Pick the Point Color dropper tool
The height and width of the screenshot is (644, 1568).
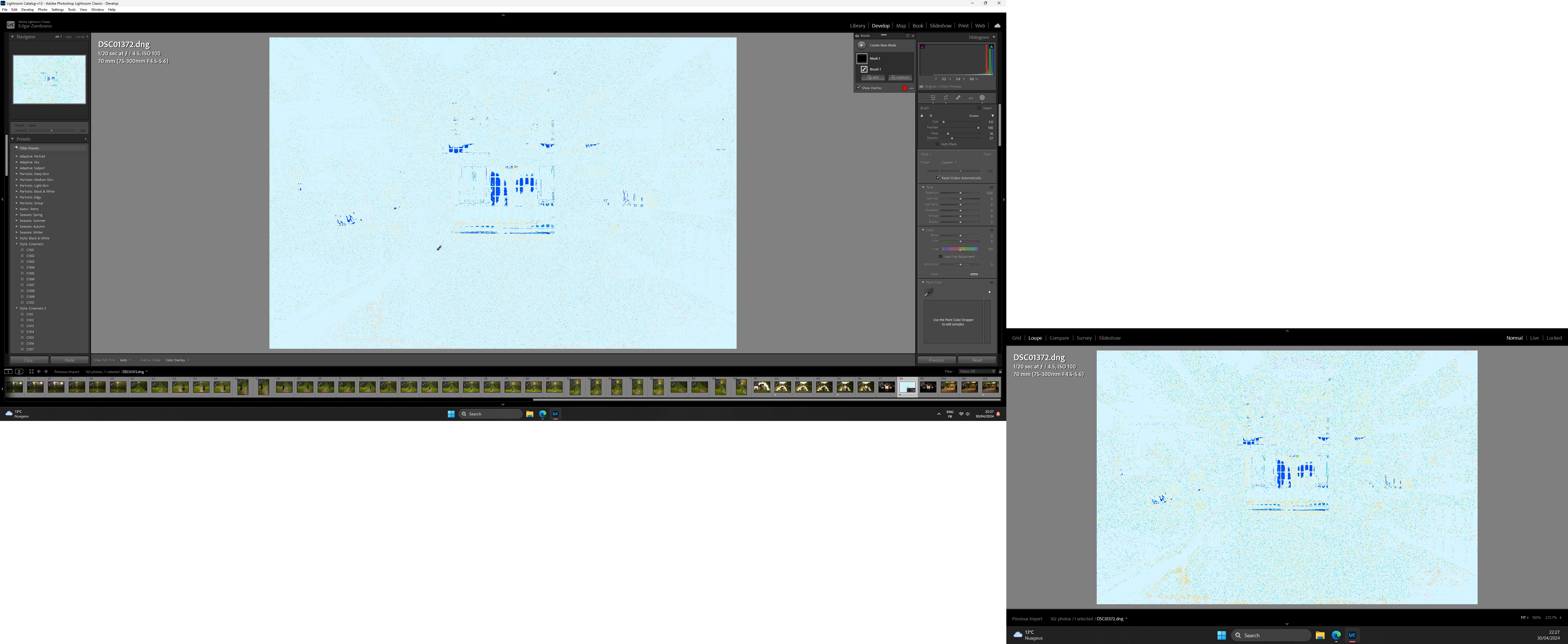(x=928, y=293)
